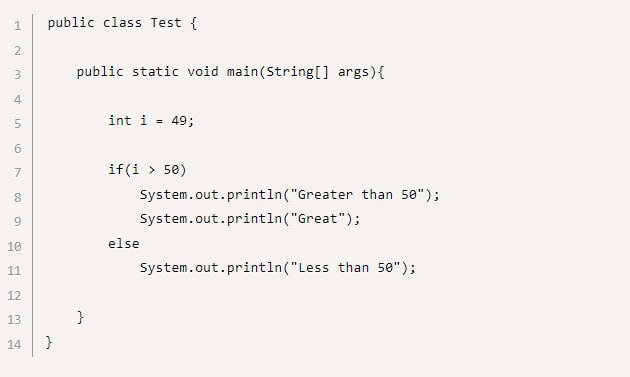Click line number 5 in the gutter
The width and height of the screenshot is (630, 377).
(17, 123)
